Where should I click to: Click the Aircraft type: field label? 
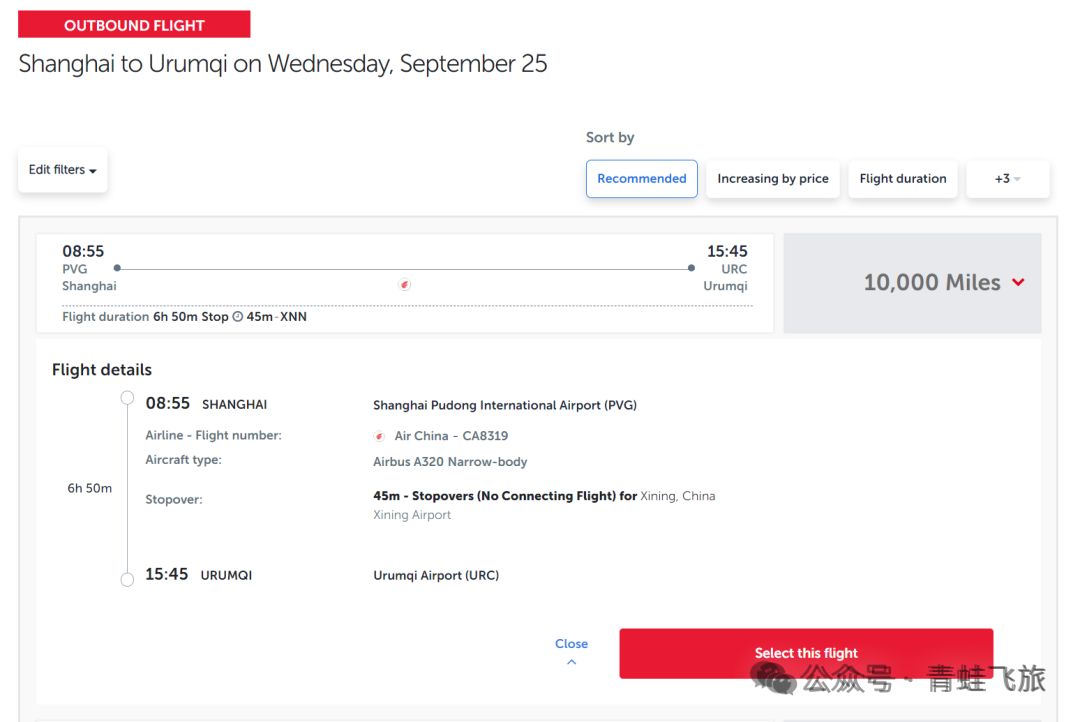click(x=183, y=460)
